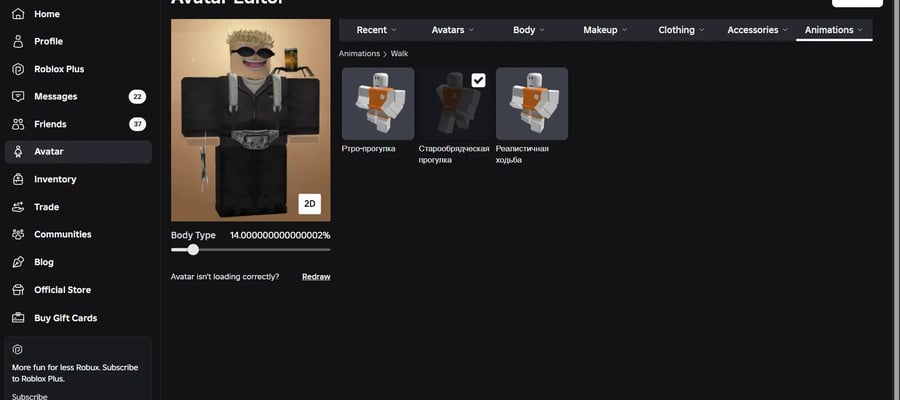Image resolution: width=900 pixels, height=400 pixels.
Task: Click the Trade arrows icon
Action: pyautogui.click(x=18, y=207)
